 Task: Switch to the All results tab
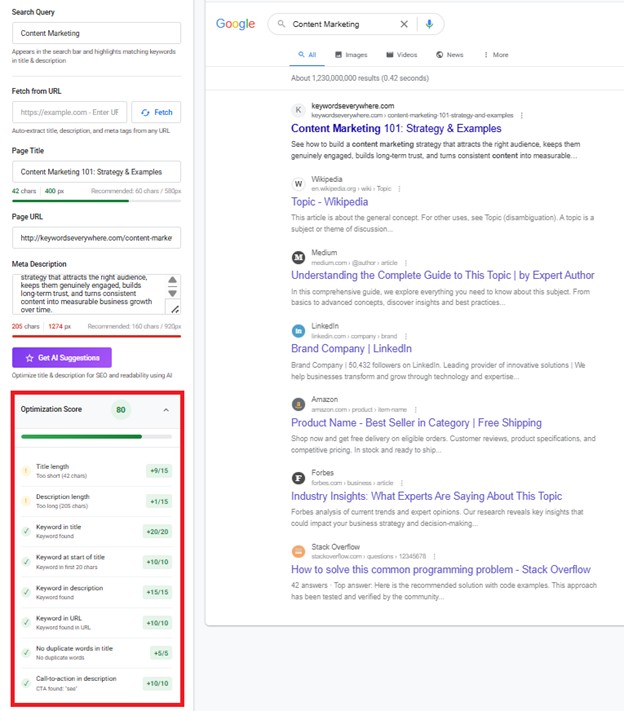coord(307,54)
